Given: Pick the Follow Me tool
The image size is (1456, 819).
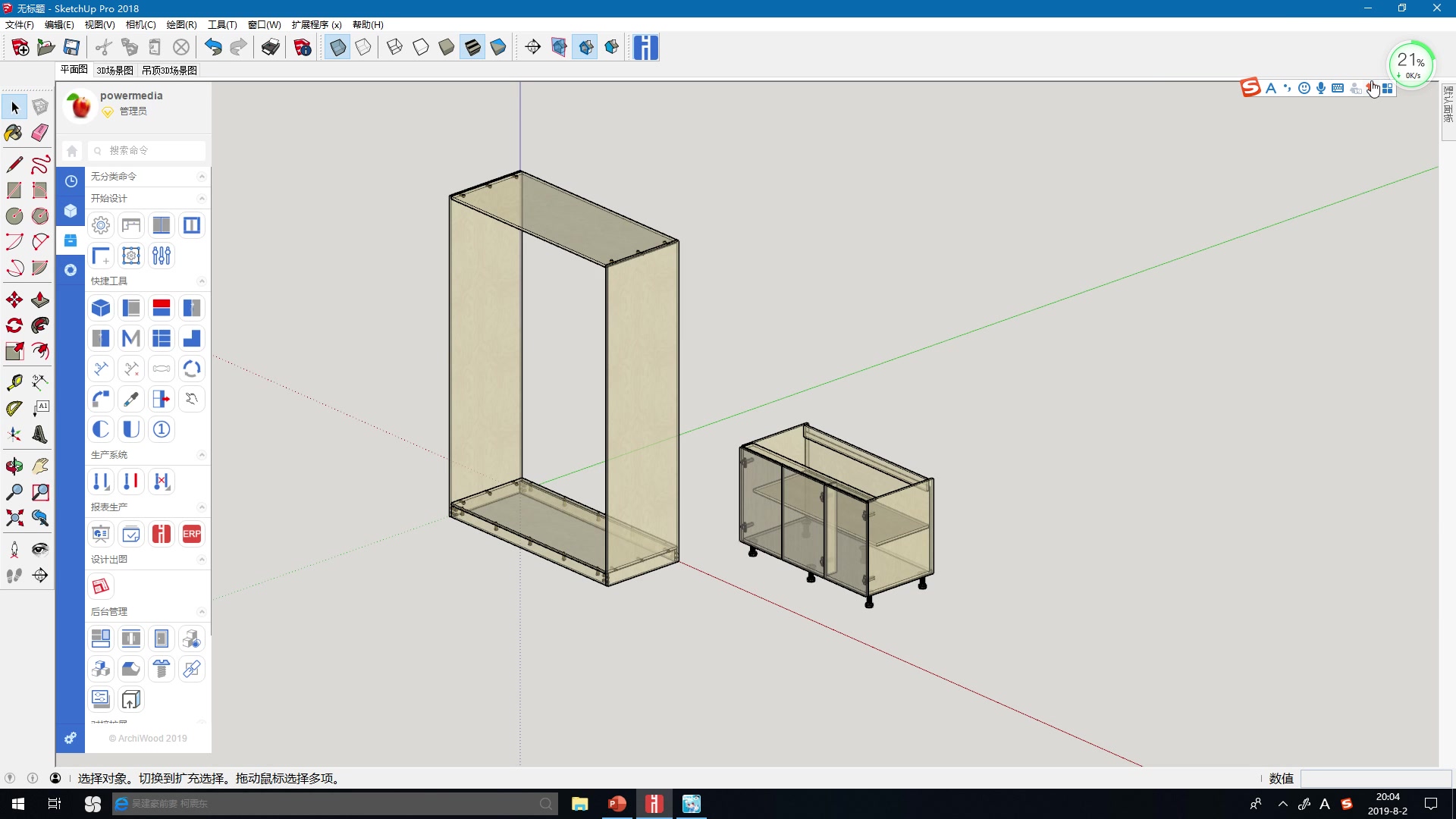Looking at the screenshot, I should [x=40, y=326].
